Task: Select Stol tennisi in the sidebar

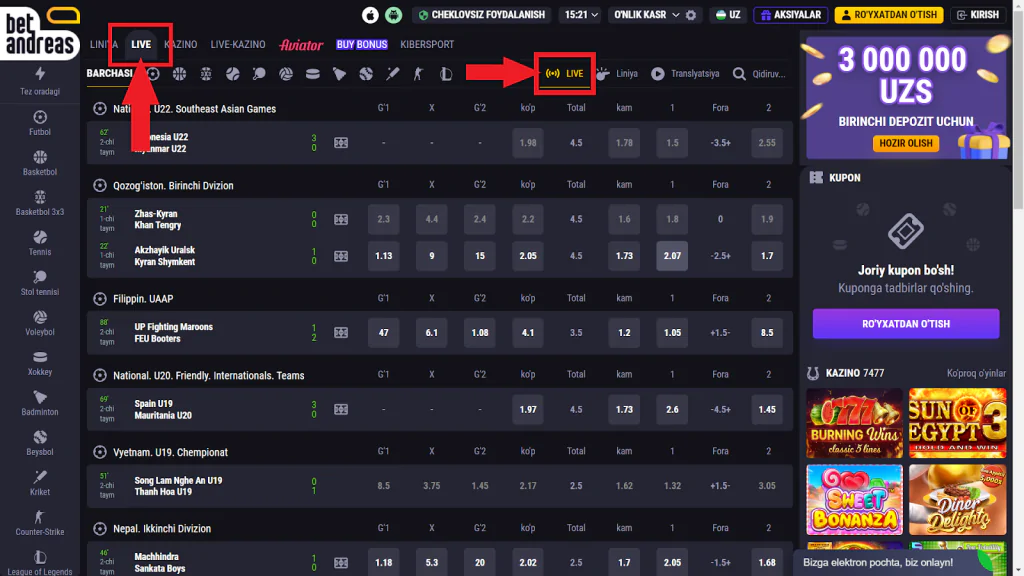Action: pyautogui.click(x=40, y=283)
